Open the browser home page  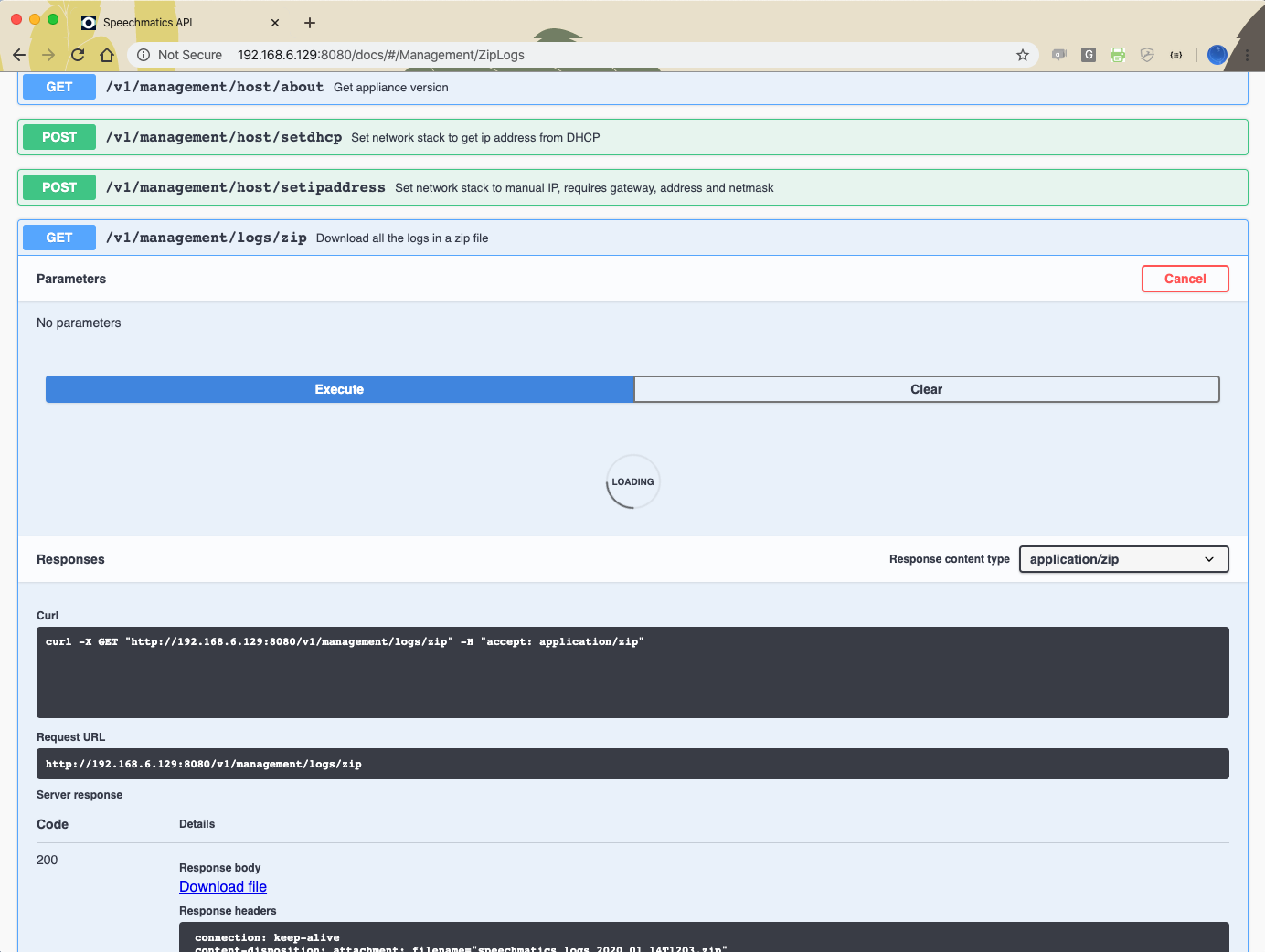click(107, 55)
